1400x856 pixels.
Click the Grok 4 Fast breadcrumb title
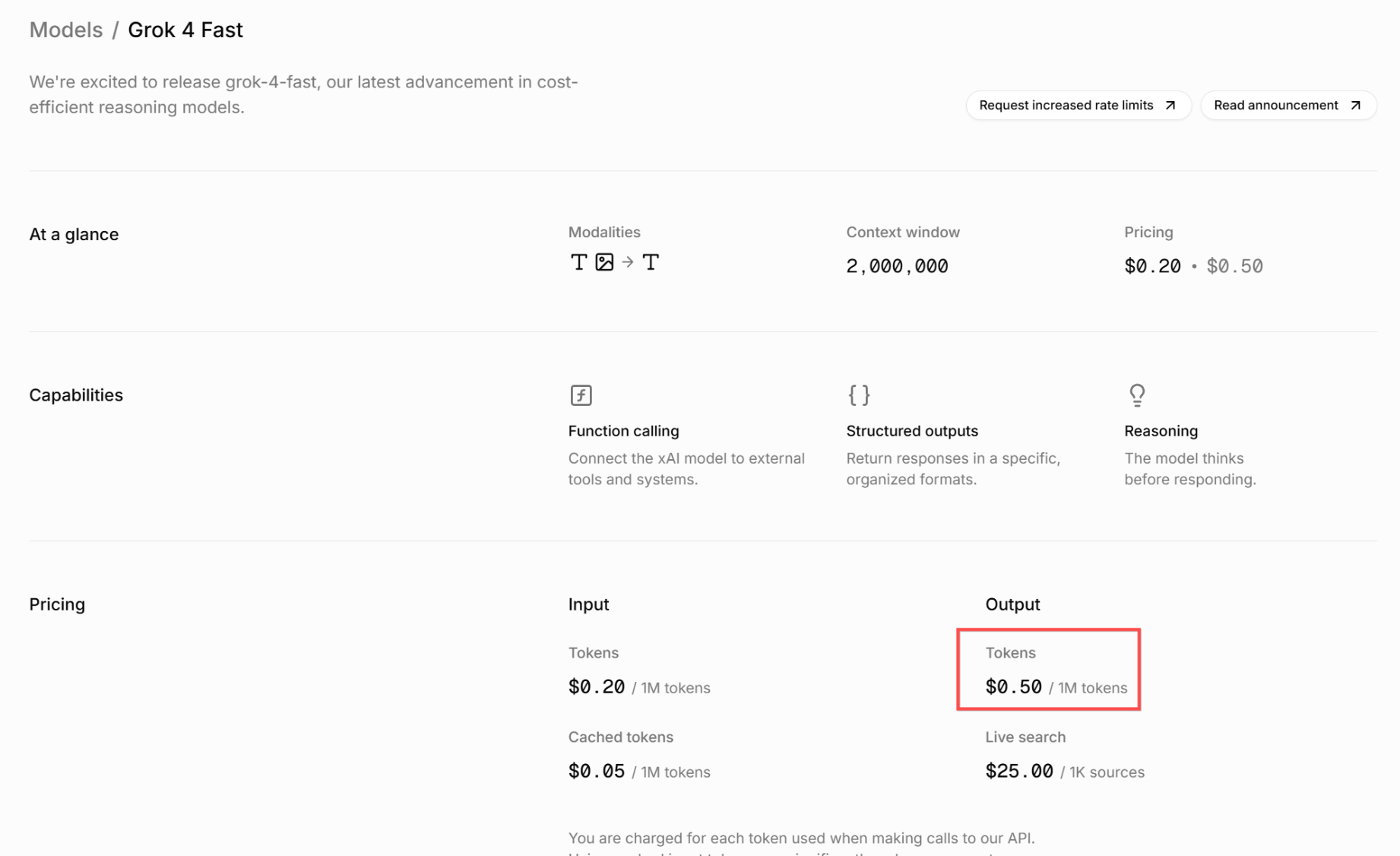185,30
